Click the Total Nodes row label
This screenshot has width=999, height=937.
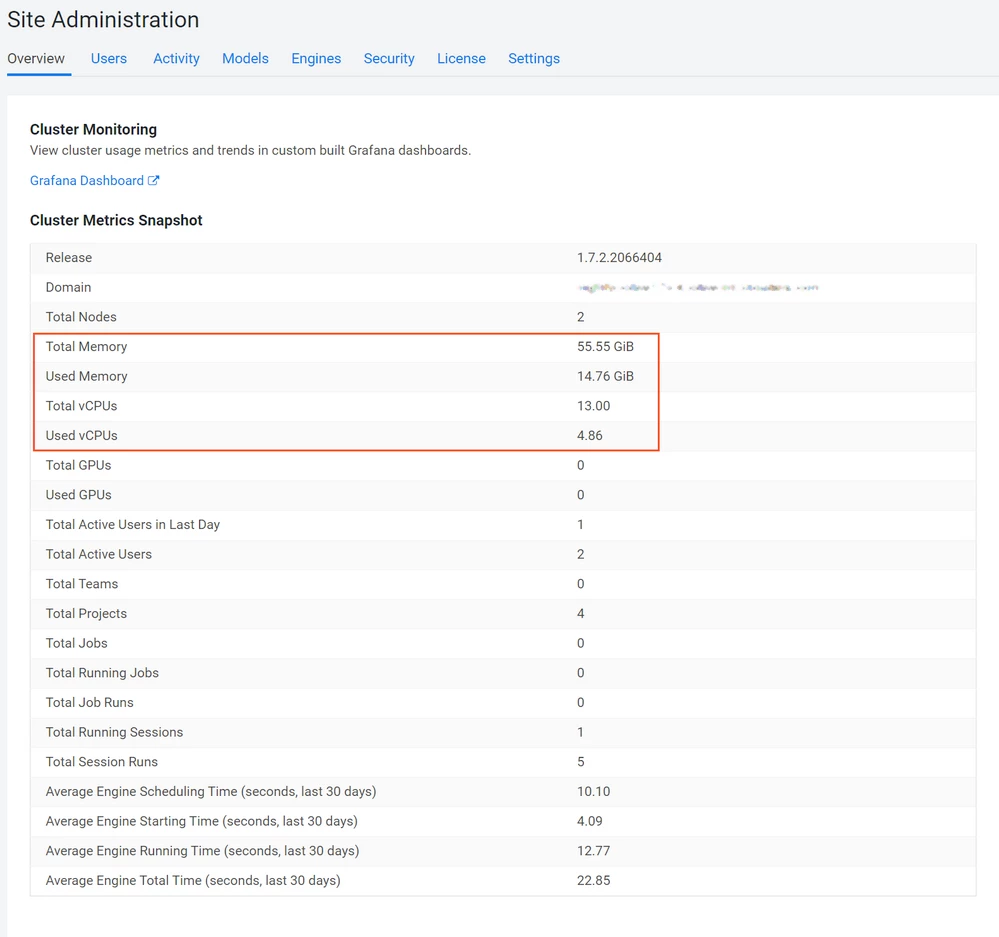coord(81,317)
